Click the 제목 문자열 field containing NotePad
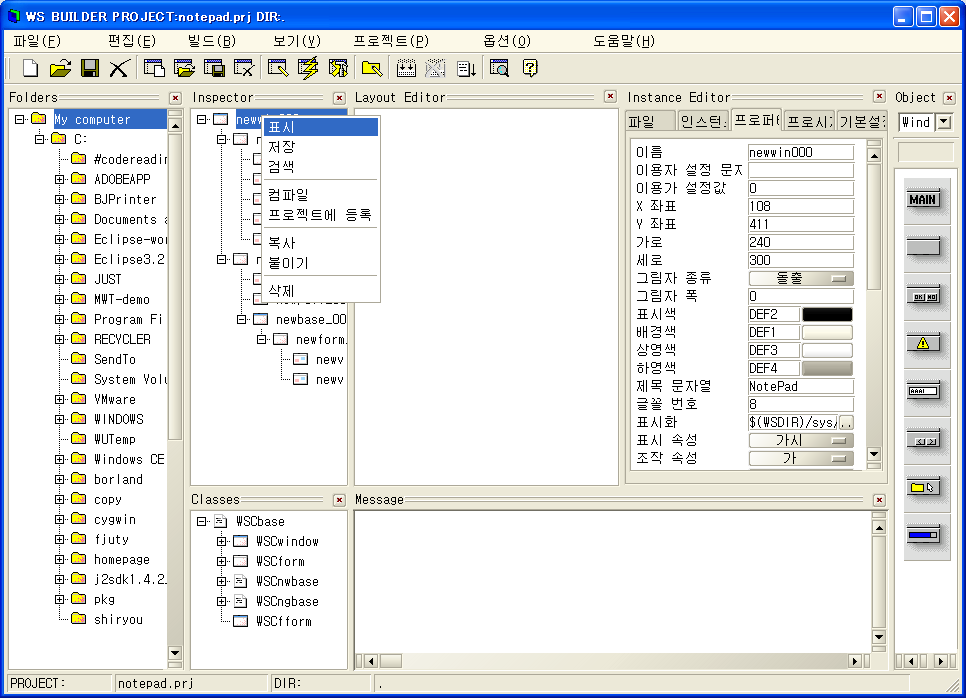Screen dimensions: 966x698 [x=801, y=386]
